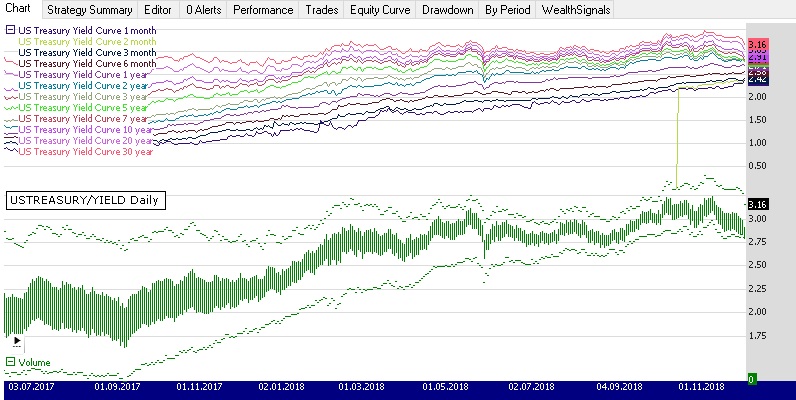
Task: Click the black 3.16 price marker
Action: 757,205
